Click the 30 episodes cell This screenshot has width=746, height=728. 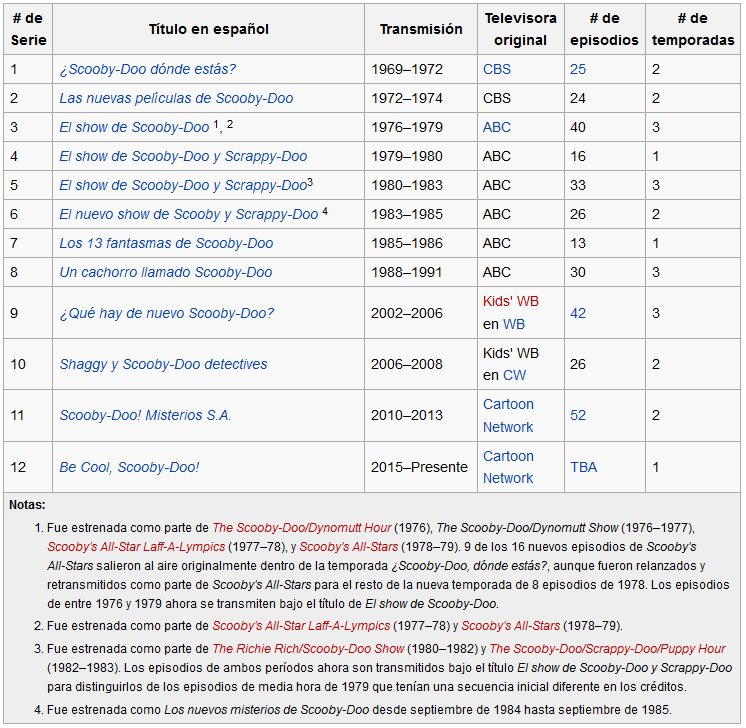(605, 273)
